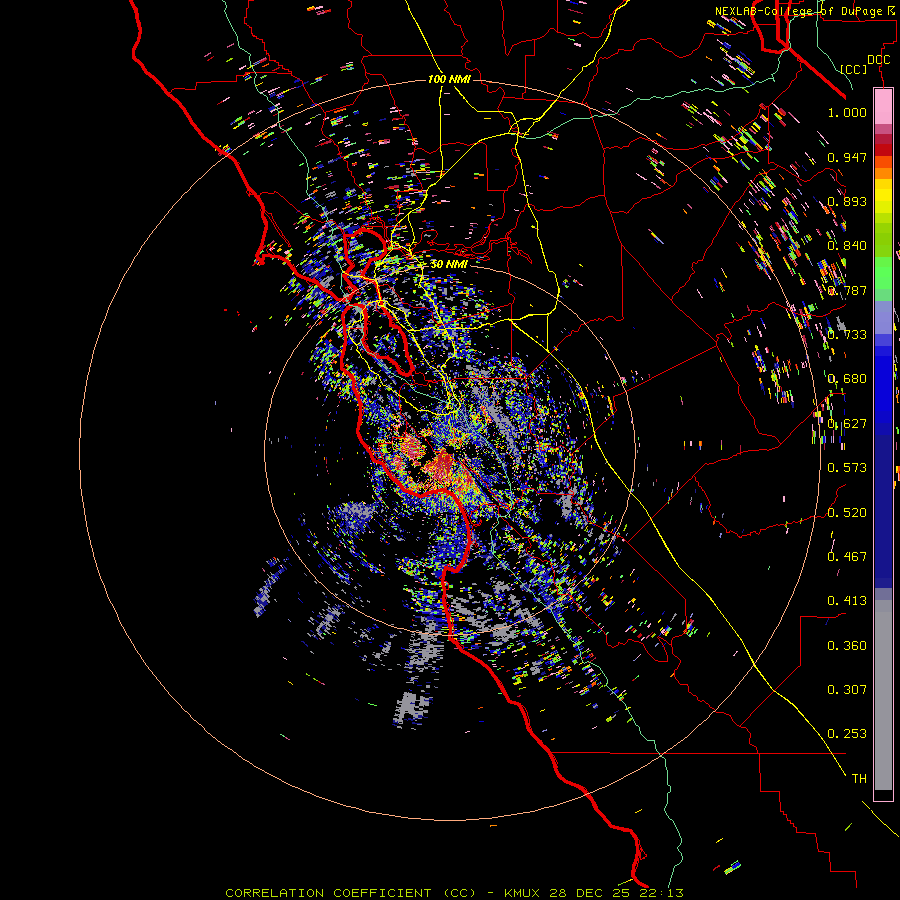Click the [CC] legend unit label
The image size is (900, 900).
(854, 69)
